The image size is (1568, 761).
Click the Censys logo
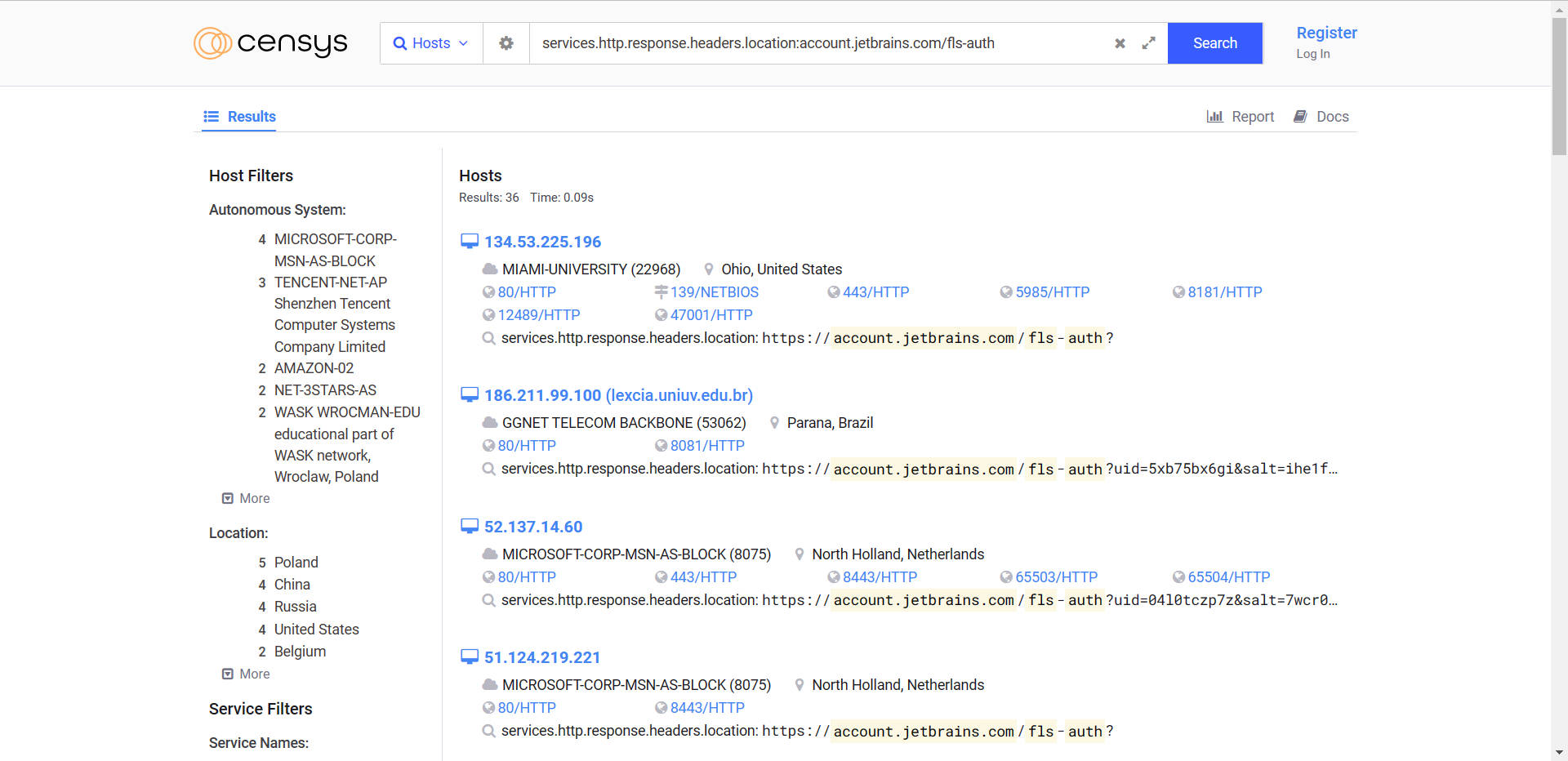(x=270, y=43)
